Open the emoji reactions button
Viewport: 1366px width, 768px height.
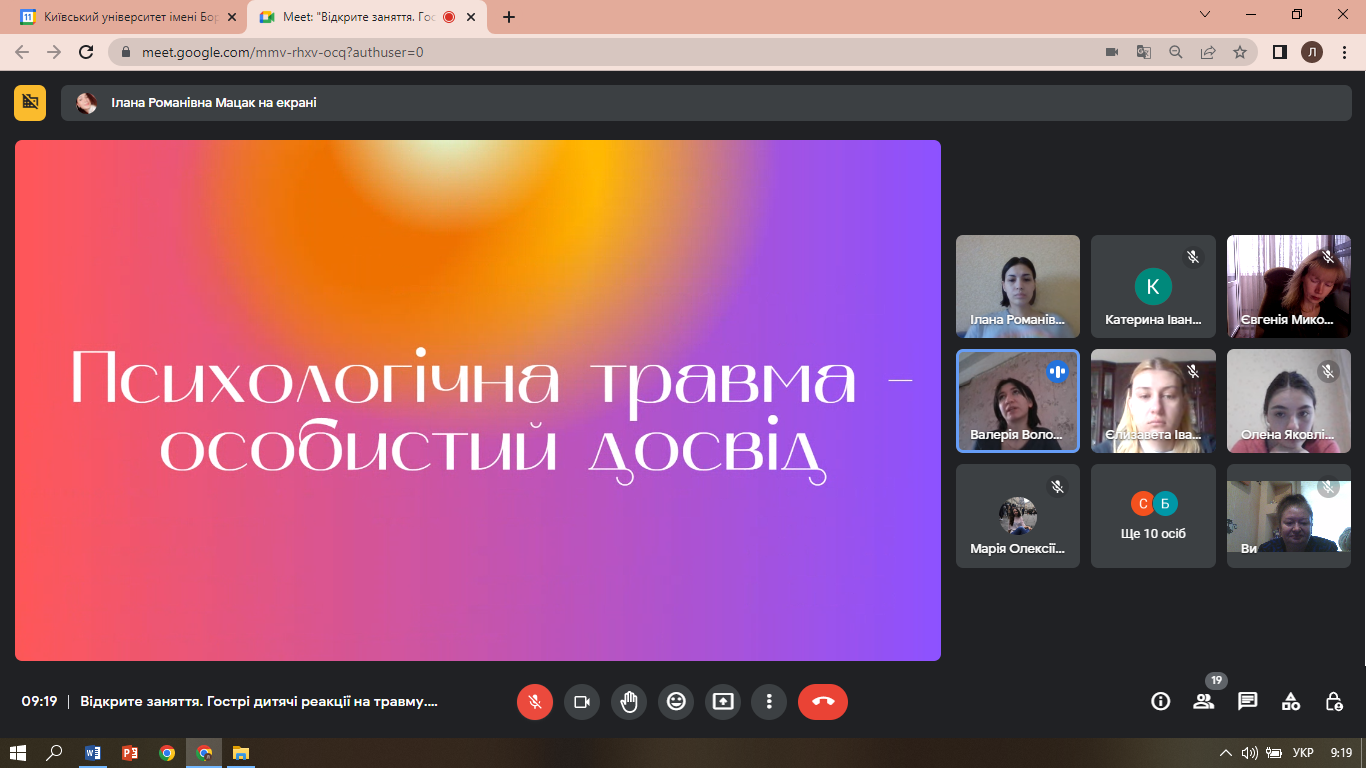(x=676, y=702)
